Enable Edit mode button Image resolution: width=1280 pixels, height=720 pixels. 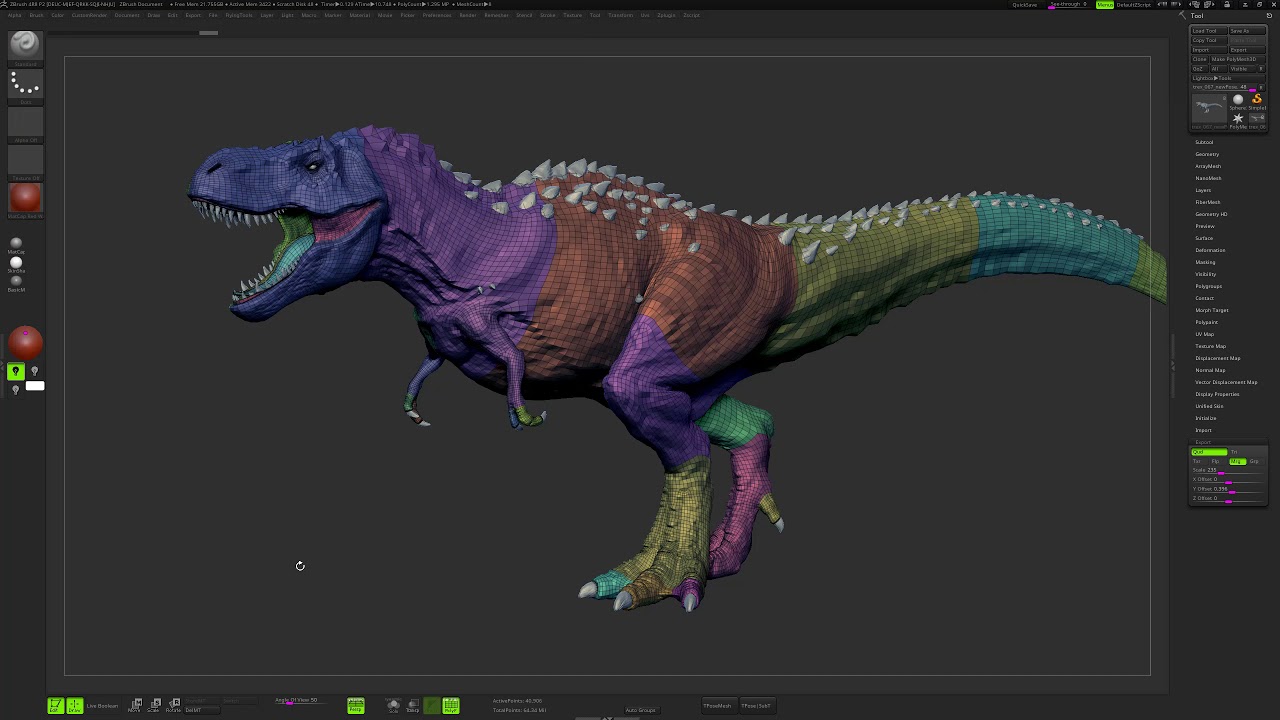[x=55, y=706]
